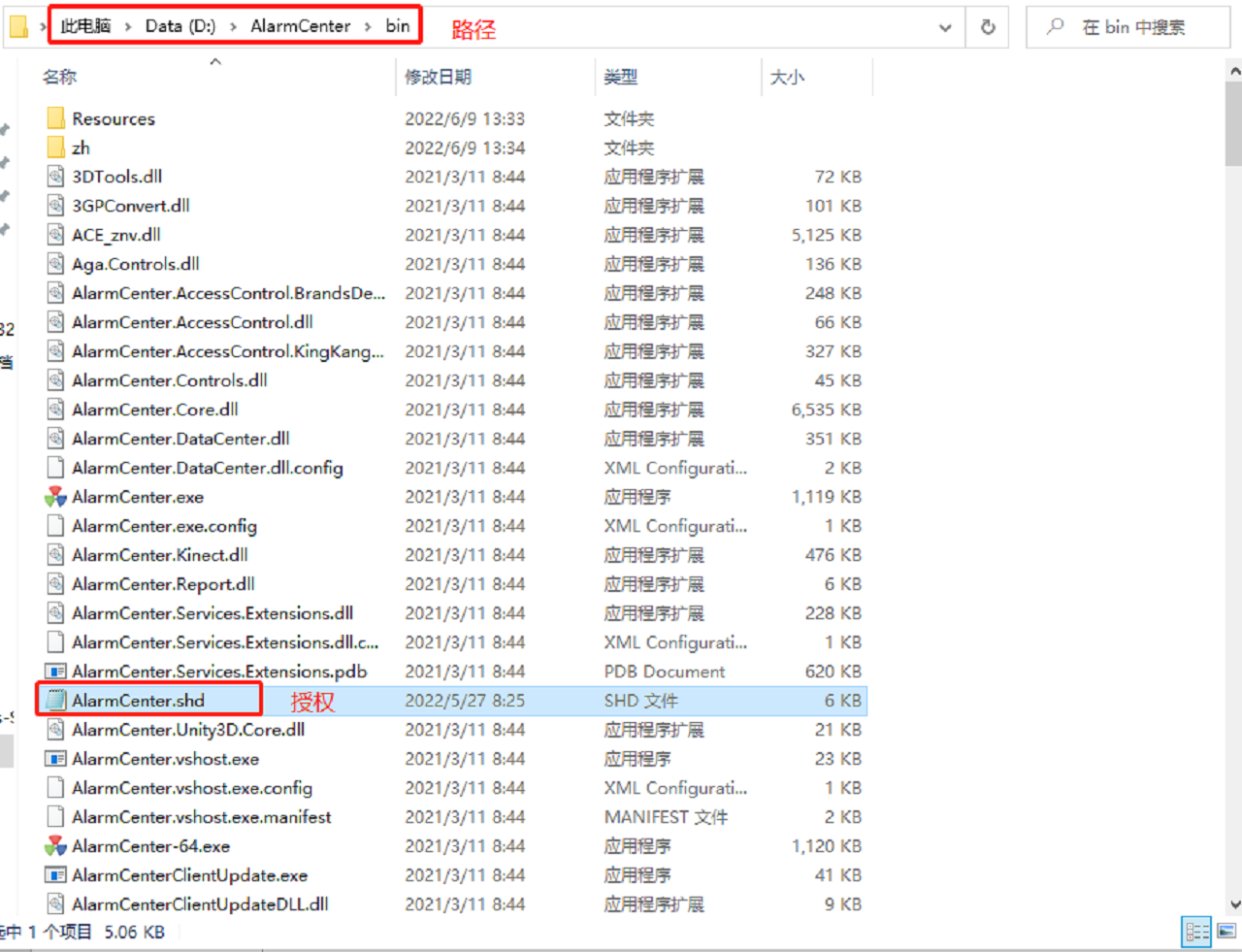Click the AlarmCenter.vshost.exe icon
This screenshot has width=1242, height=952.
click(55, 759)
